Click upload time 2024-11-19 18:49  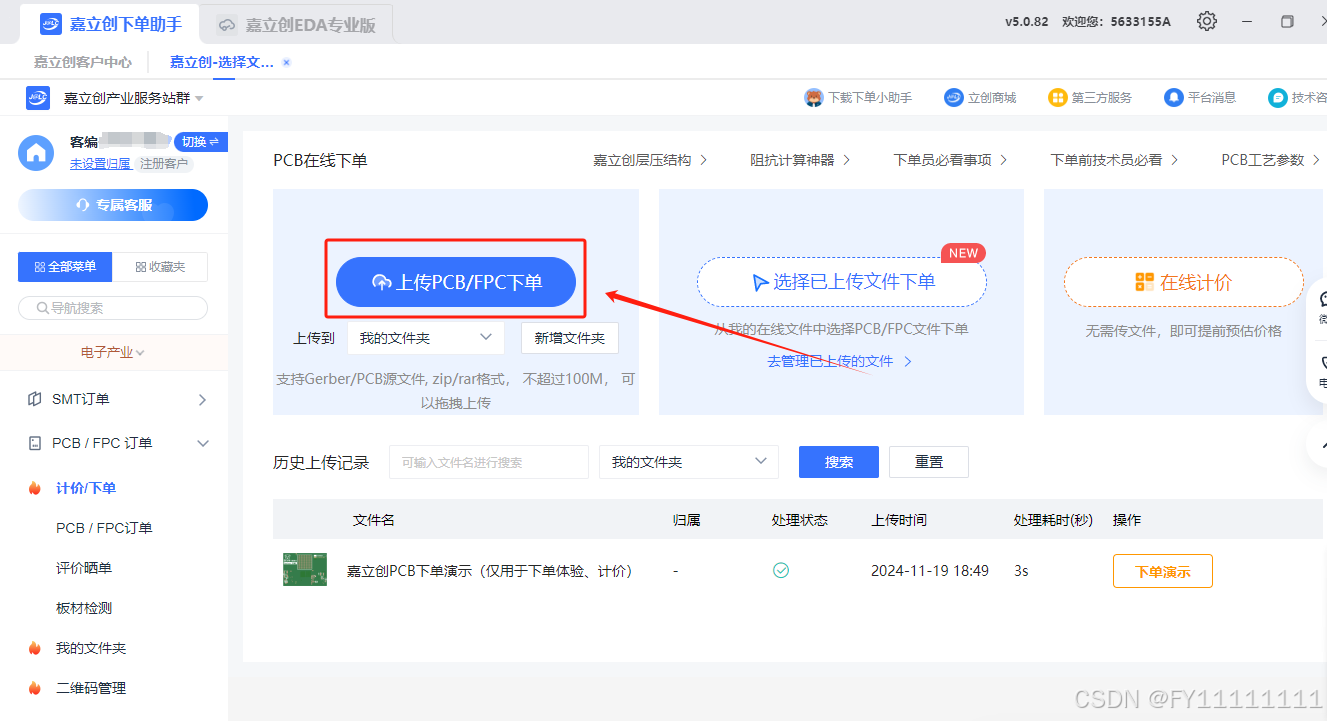[x=930, y=571]
